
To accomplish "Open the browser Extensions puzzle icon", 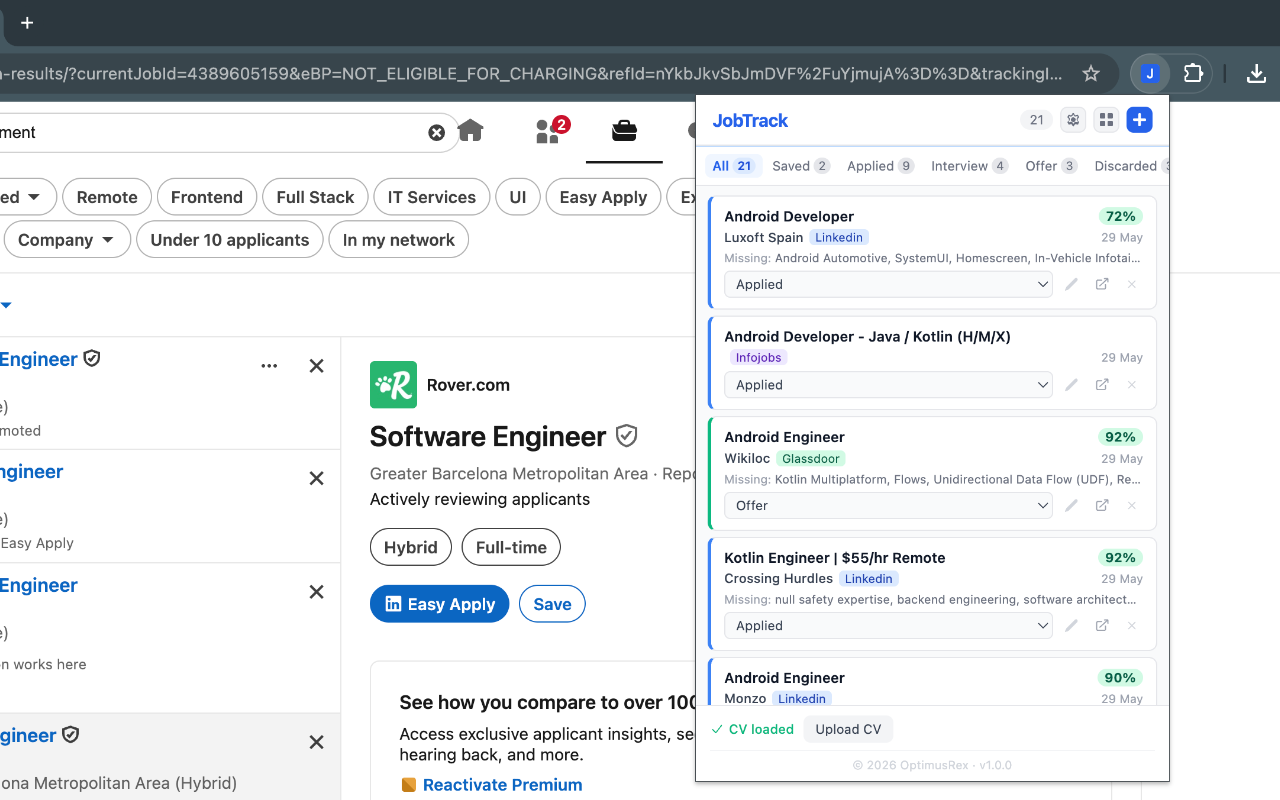I will coord(1193,73).
